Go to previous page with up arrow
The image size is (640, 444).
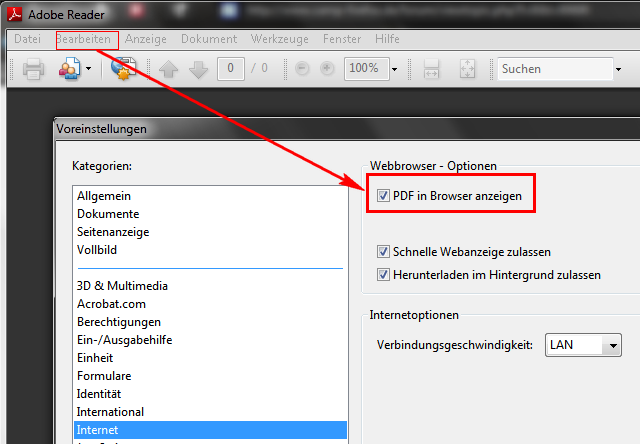(168, 69)
